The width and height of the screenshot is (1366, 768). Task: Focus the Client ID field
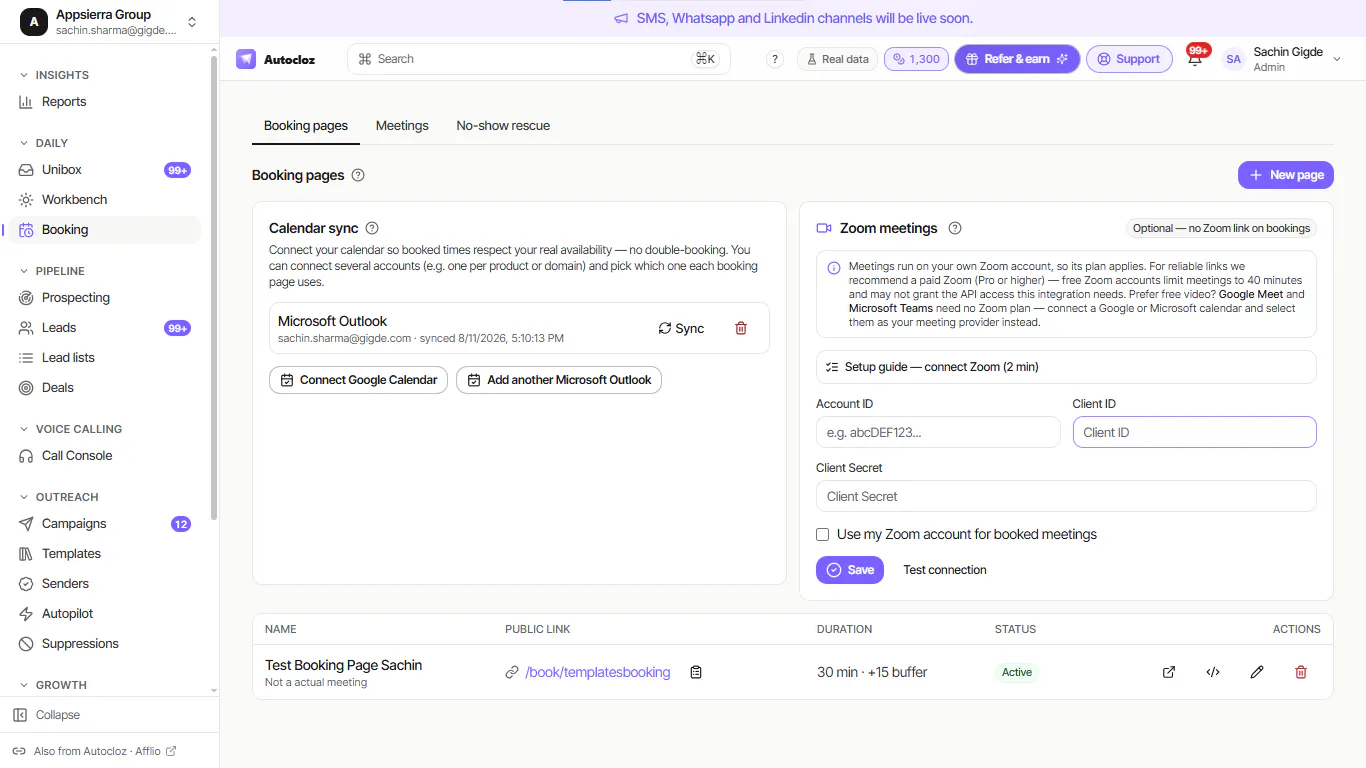[x=1195, y=432]
